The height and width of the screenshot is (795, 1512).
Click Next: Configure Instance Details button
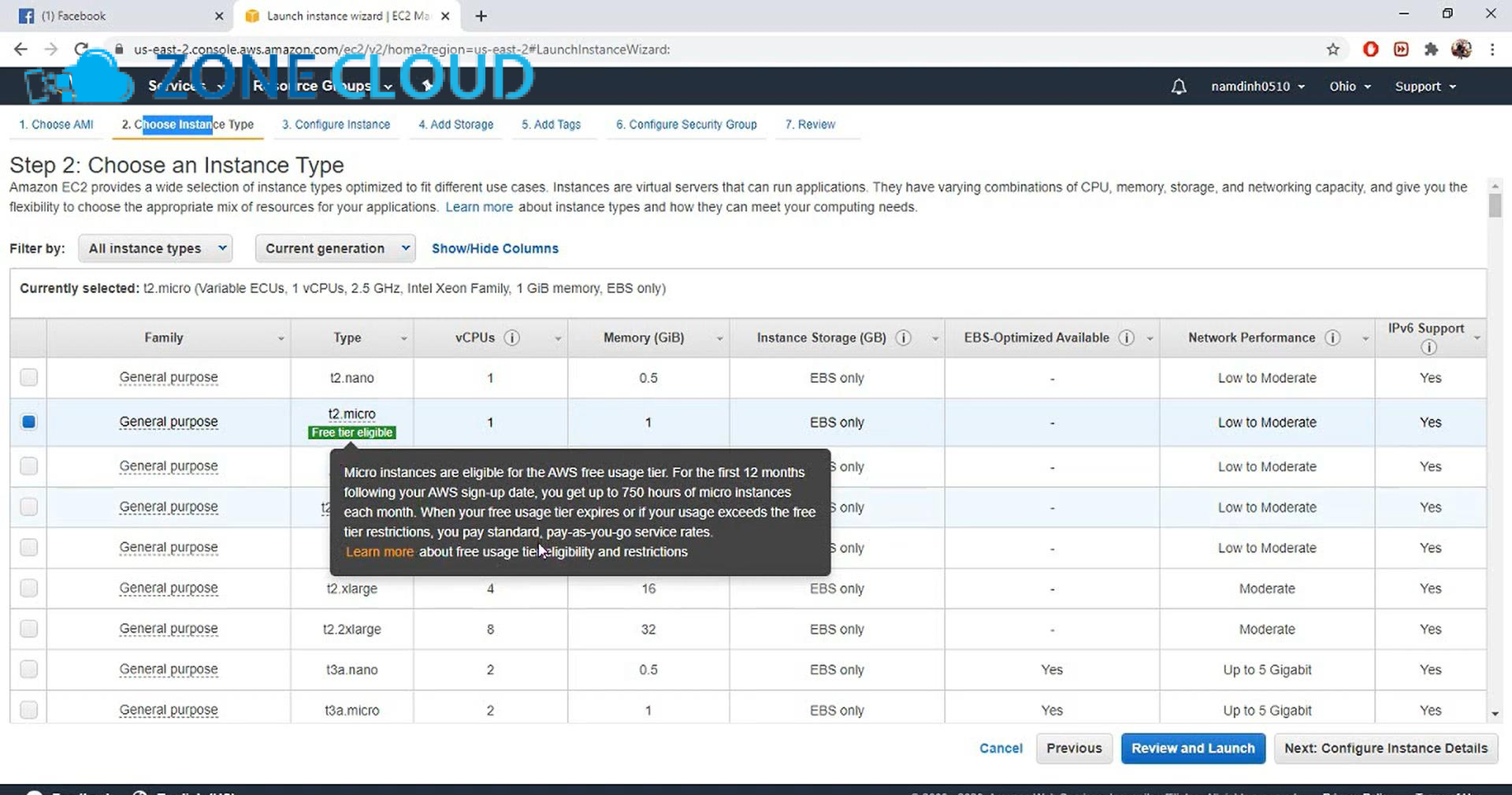tap(1385, 748)
